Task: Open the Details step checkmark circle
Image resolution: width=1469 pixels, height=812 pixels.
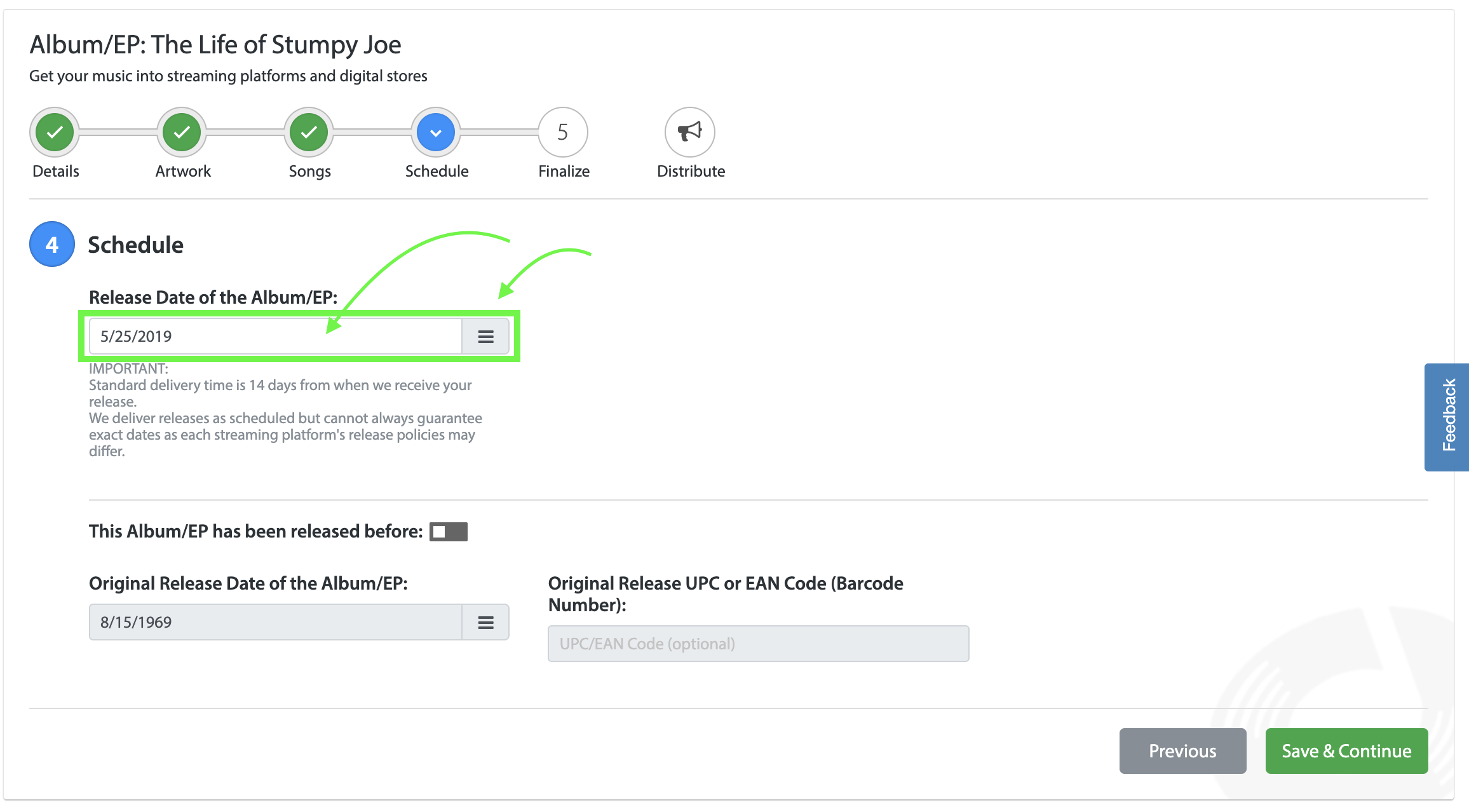Action: [55, 132]
